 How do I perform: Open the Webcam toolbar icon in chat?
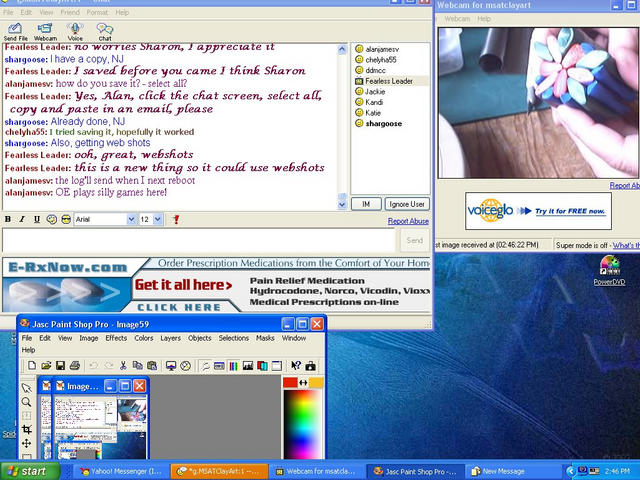click(x=45, y=32)
